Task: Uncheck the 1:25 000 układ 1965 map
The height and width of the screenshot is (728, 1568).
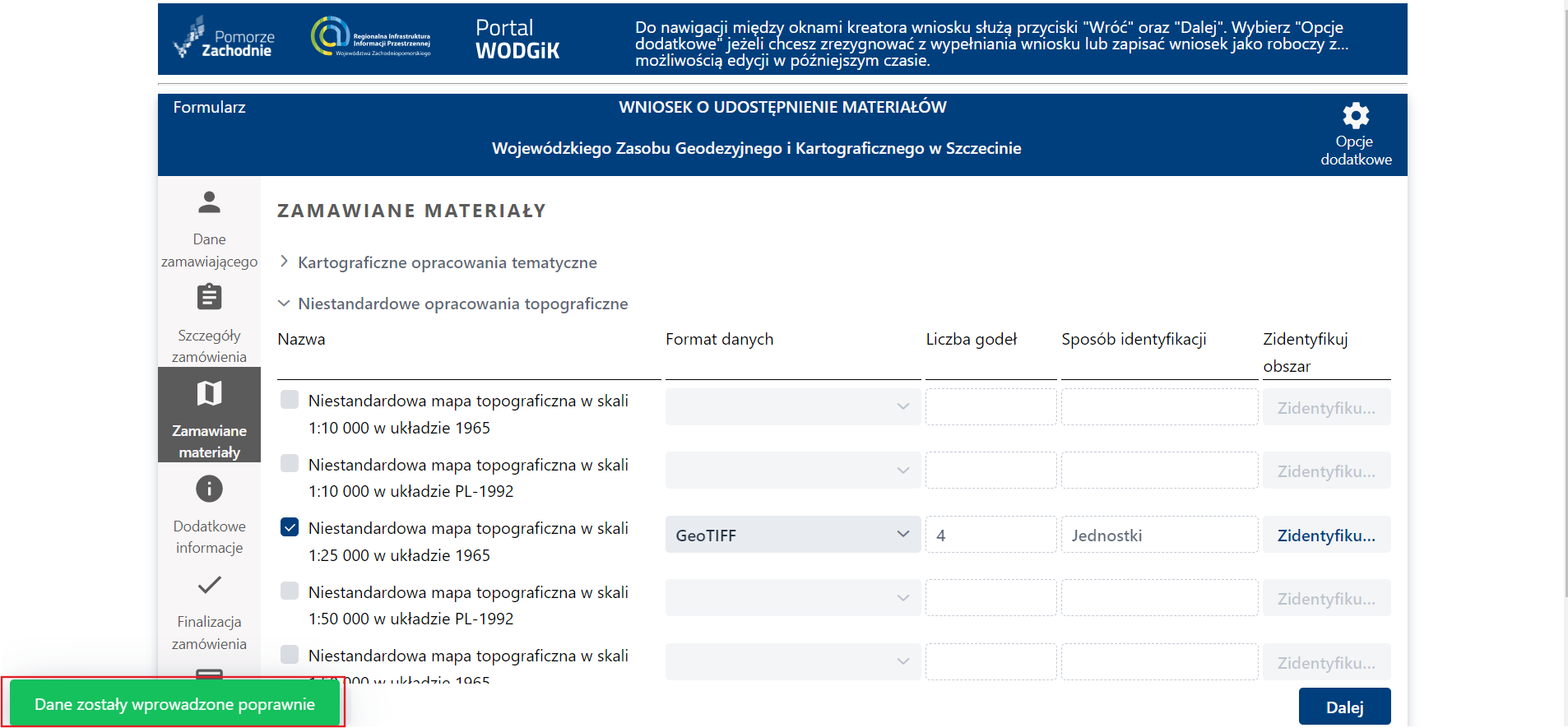Action: point(290,527)
